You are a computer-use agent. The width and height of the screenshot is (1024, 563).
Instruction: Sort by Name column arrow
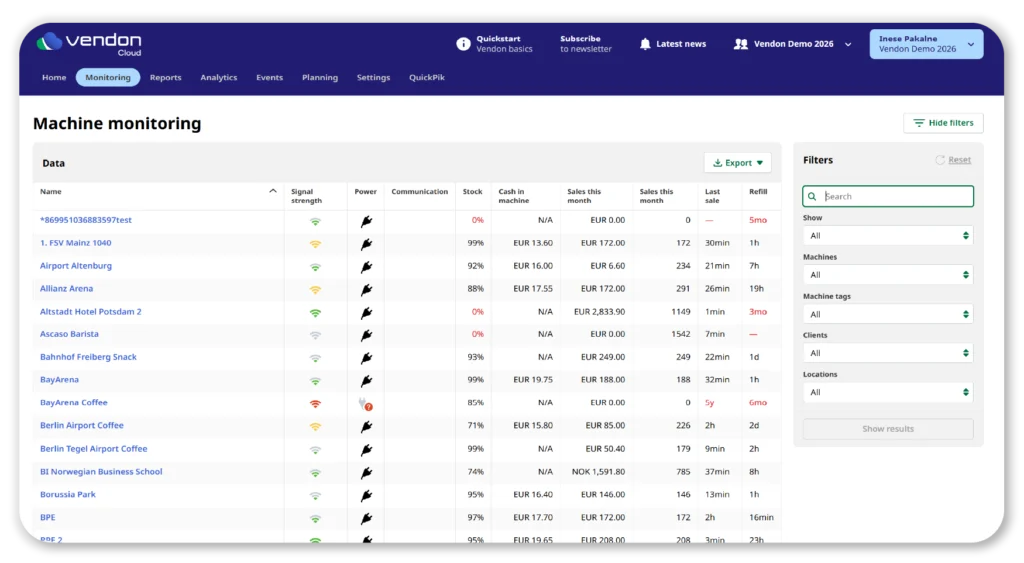click(273, 191)
